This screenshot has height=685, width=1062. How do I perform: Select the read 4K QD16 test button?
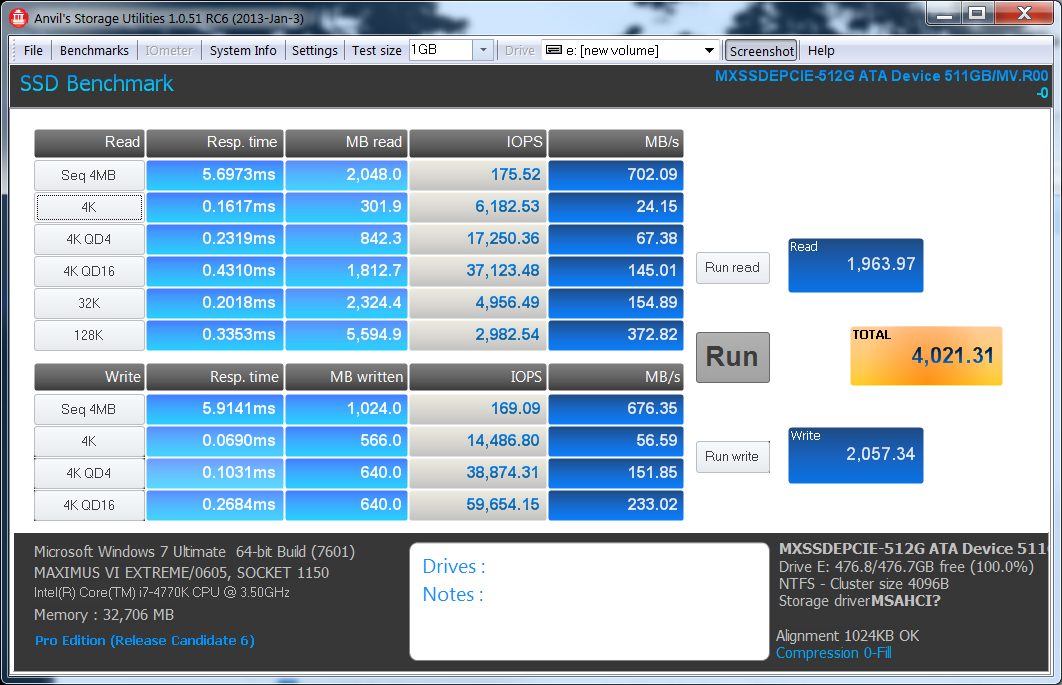click(88, 271)
